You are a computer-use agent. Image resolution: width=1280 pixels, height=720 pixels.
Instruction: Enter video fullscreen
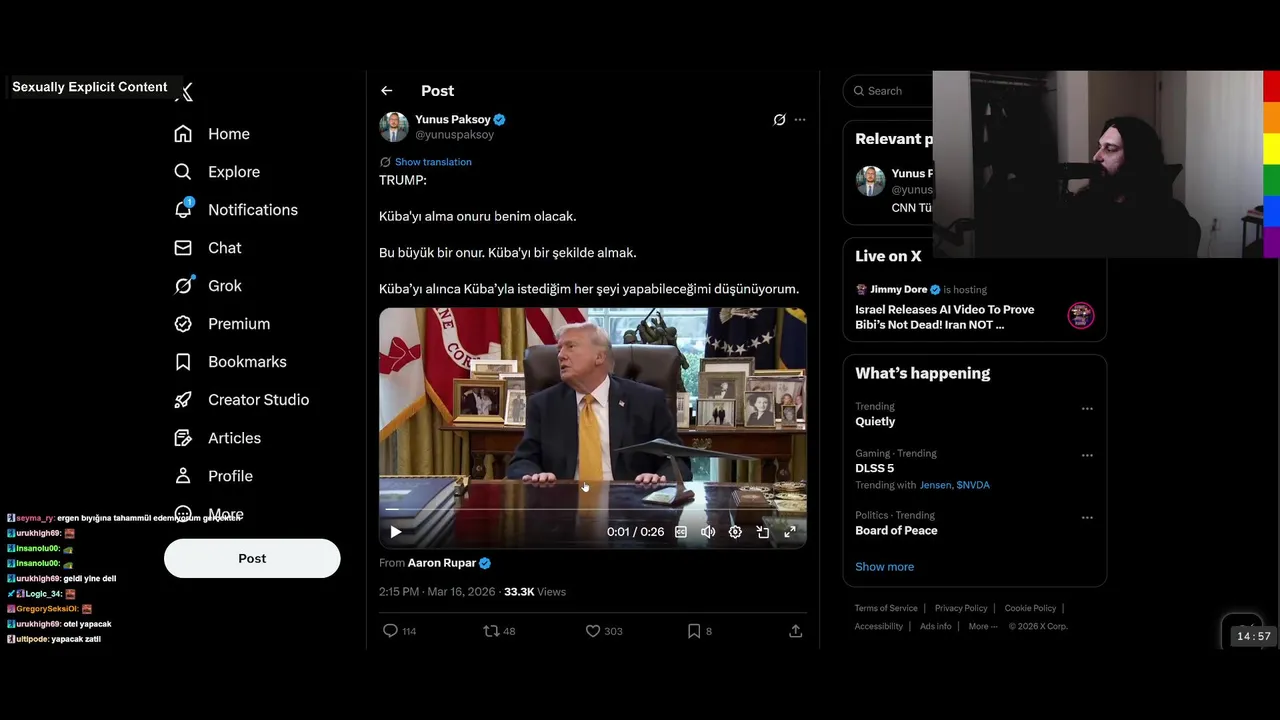click(790, 532)
